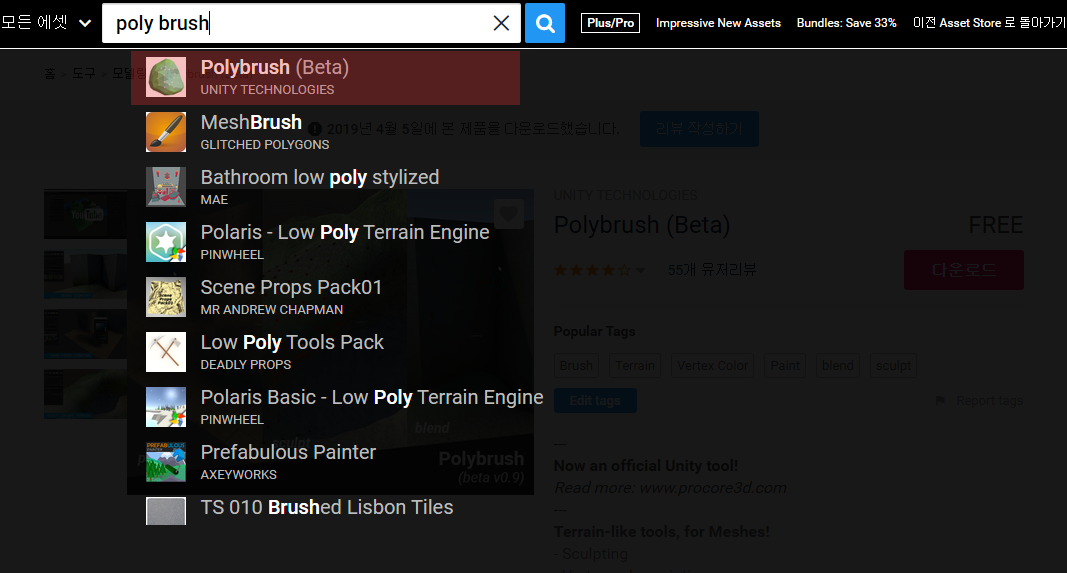
Task: Click the Terrain tag
Action: pyautogui.click(x=635, y=366)
